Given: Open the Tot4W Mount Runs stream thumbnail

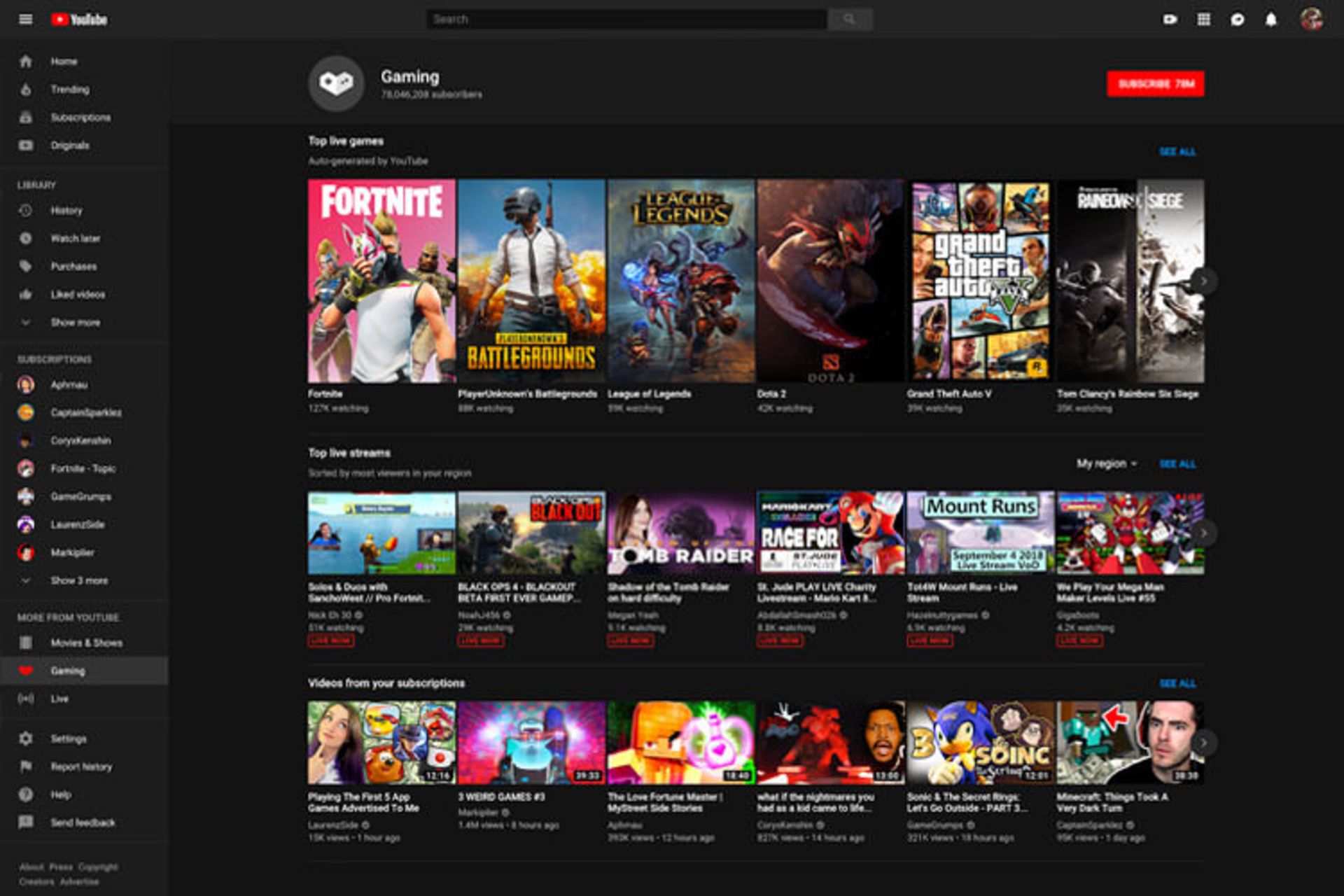Looking at the screenshot, I should [980, 533].
